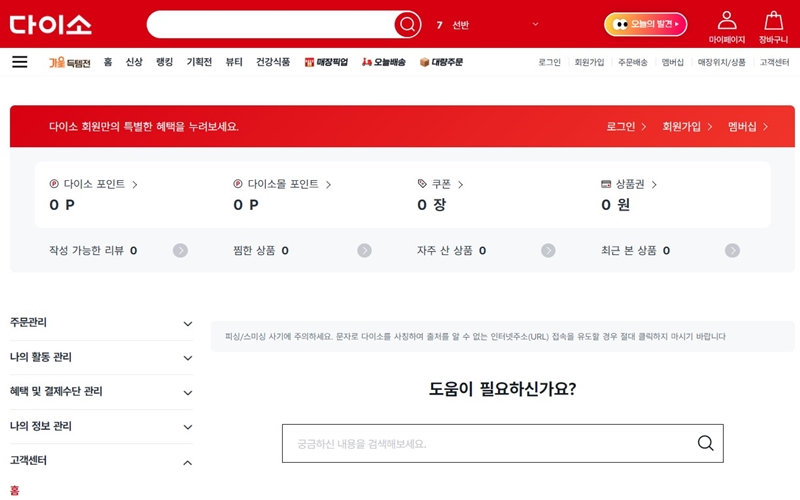Open 주문배송 link

click(x=633, y=62)
